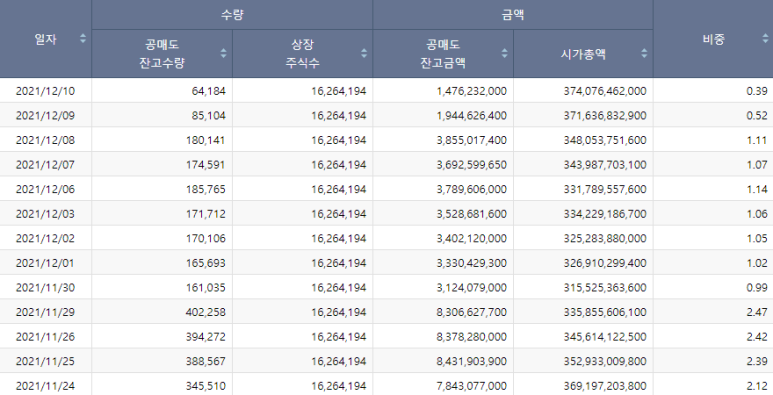Click short balance quantity 161,035
The width and height of the screenshot is (773, 395).
(206, 287)
